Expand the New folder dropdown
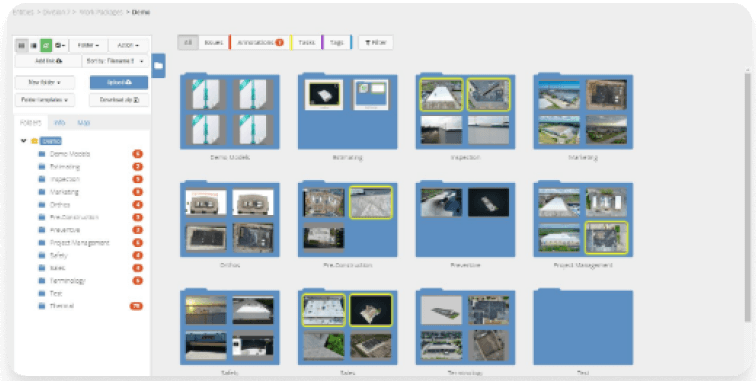756x381 pixels. tap(45, 82)
